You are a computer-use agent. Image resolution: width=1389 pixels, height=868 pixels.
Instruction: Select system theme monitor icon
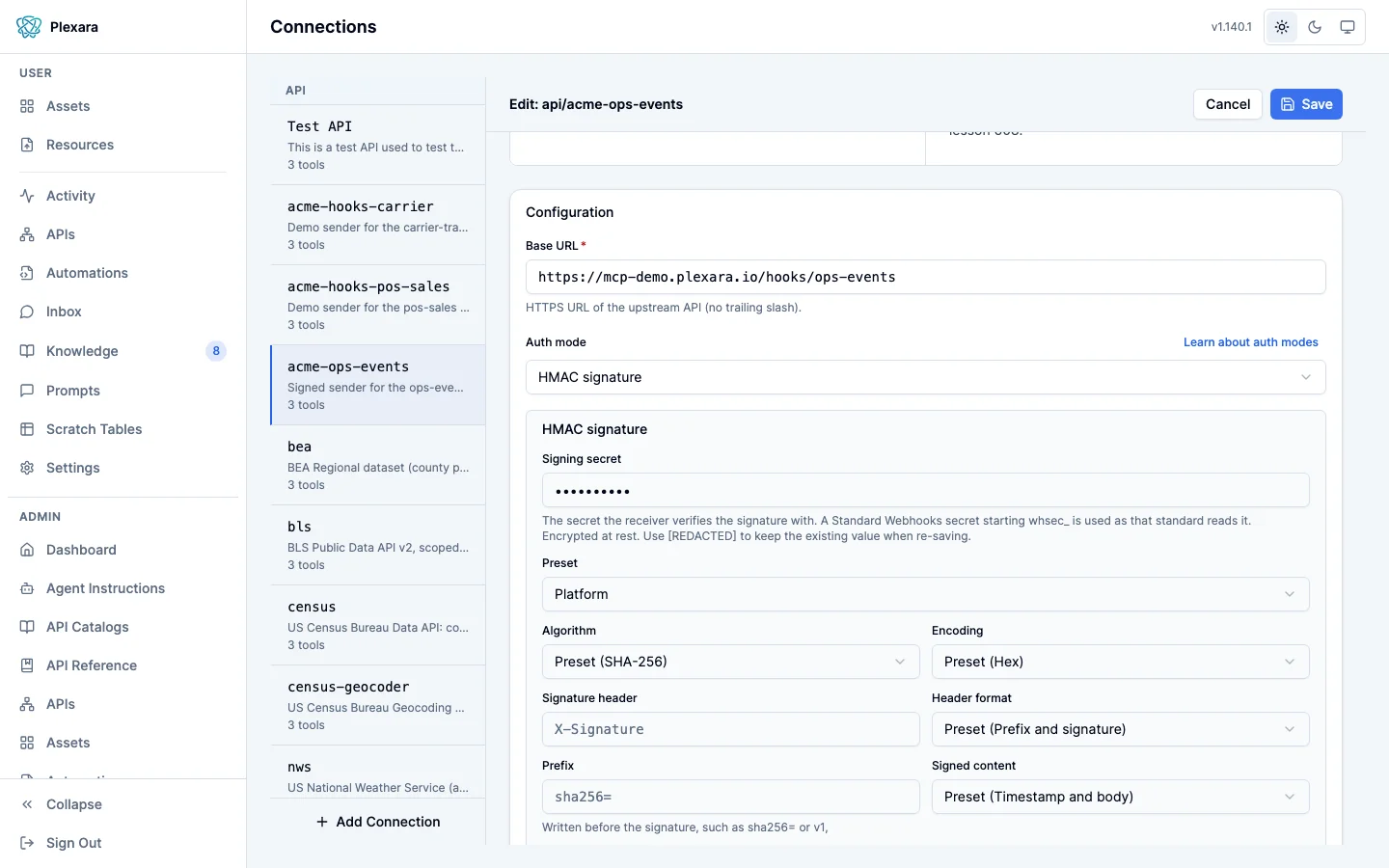tap(1348, 27)
